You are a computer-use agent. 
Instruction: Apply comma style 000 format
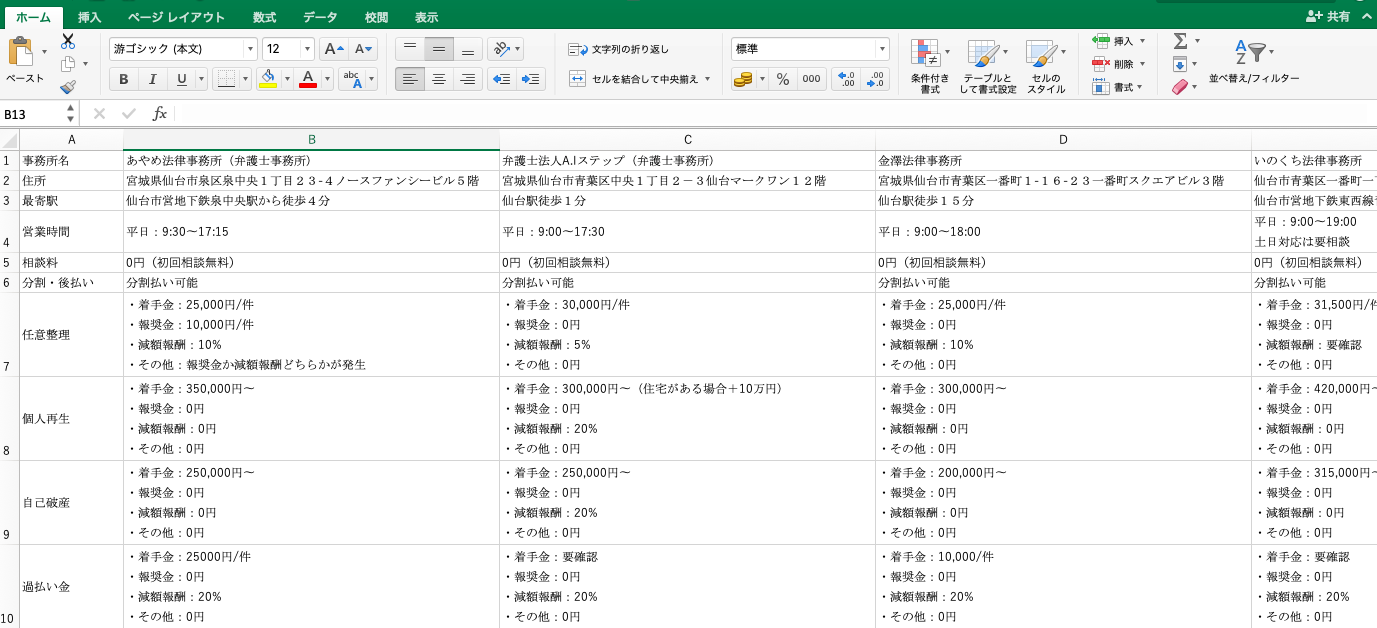(811, 79)
